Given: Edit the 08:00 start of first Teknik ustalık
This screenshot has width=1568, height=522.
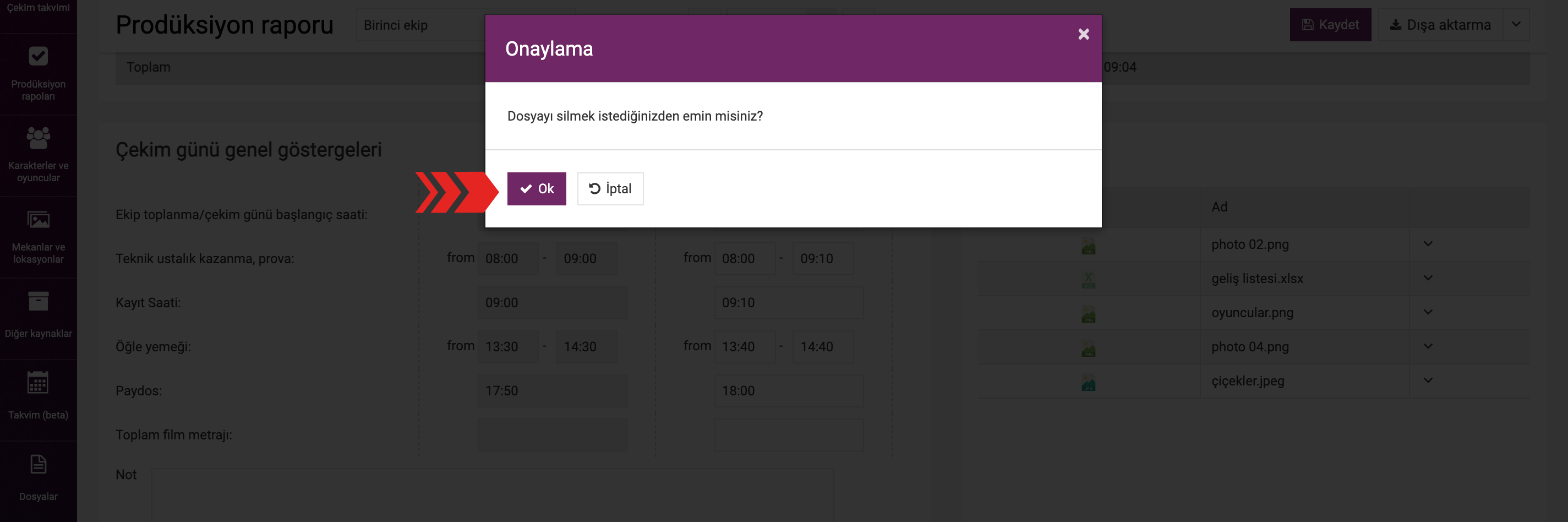Looking at the screenshot, I should coord(508,259).
